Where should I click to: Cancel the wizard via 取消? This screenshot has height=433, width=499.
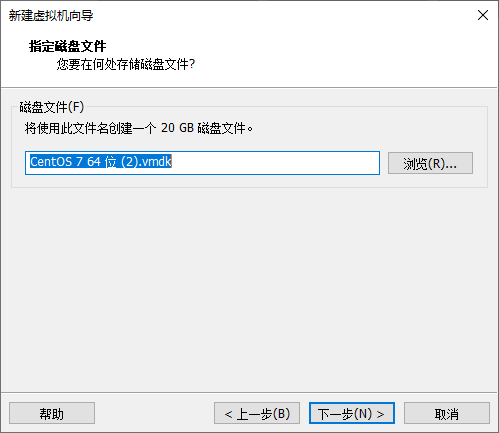coord(447,413)
